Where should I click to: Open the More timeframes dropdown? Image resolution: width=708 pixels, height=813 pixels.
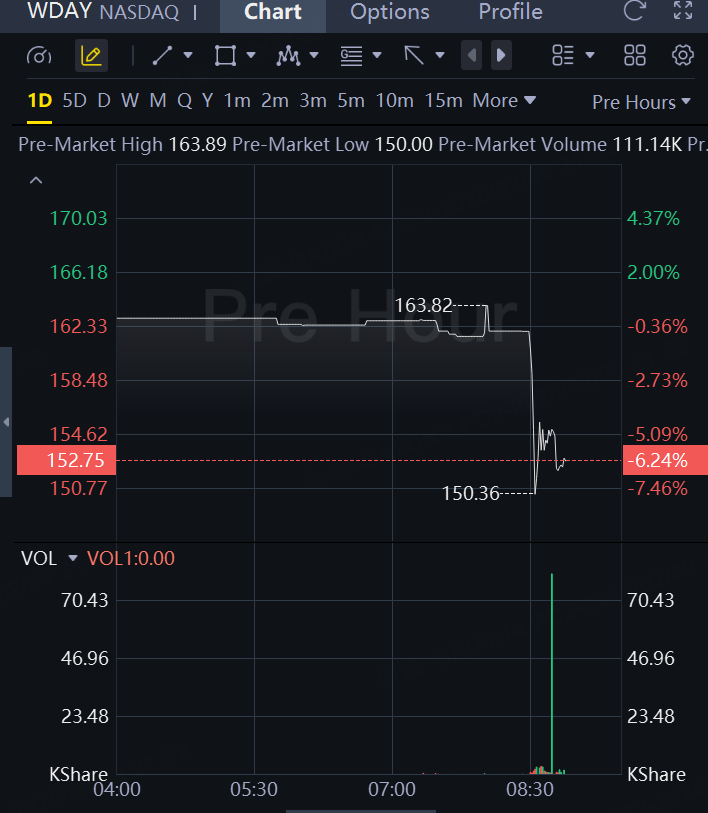tap(504, 101)
